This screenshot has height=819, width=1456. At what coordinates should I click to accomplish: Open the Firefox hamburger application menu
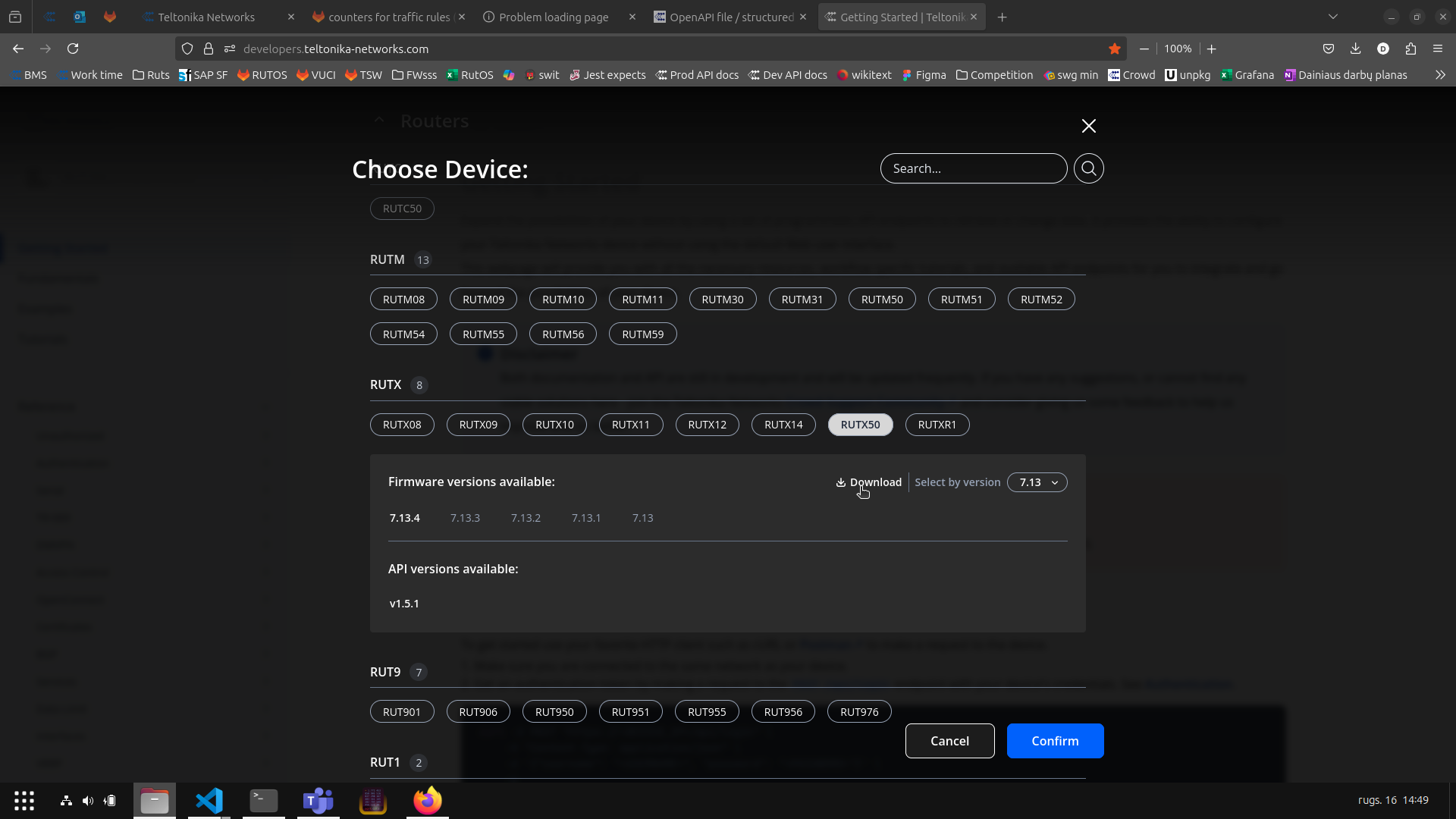coord(1438,49)
